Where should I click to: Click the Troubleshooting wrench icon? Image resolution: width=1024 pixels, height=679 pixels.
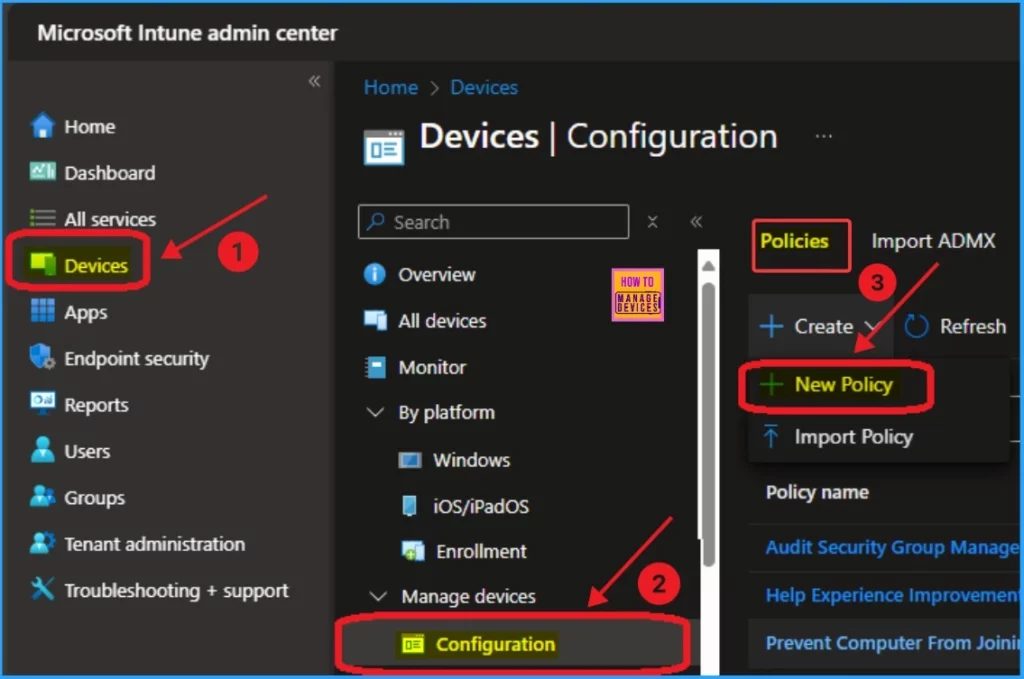tap(42, 589)
